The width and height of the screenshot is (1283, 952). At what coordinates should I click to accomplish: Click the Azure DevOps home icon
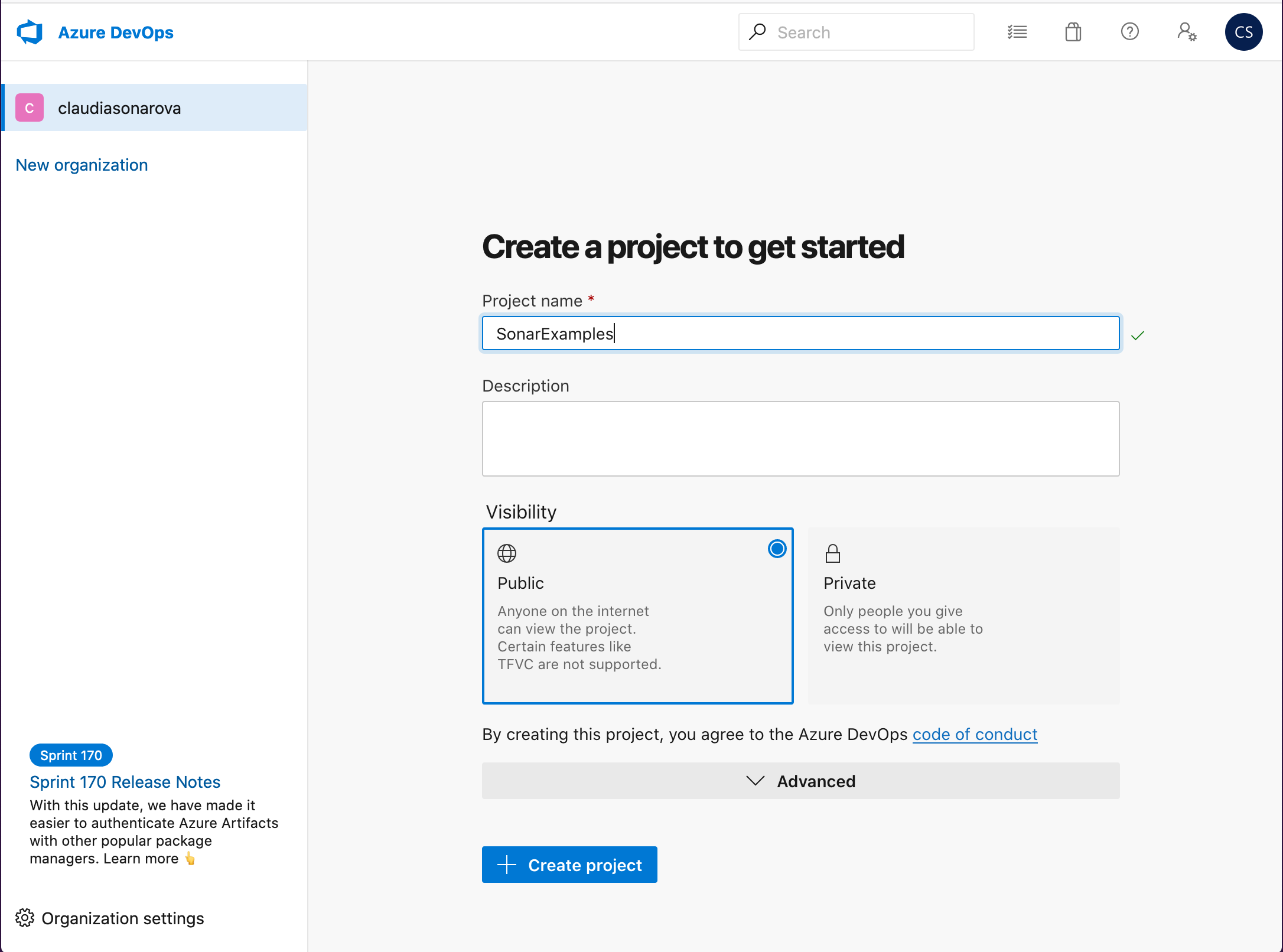[x=29, y=32]
